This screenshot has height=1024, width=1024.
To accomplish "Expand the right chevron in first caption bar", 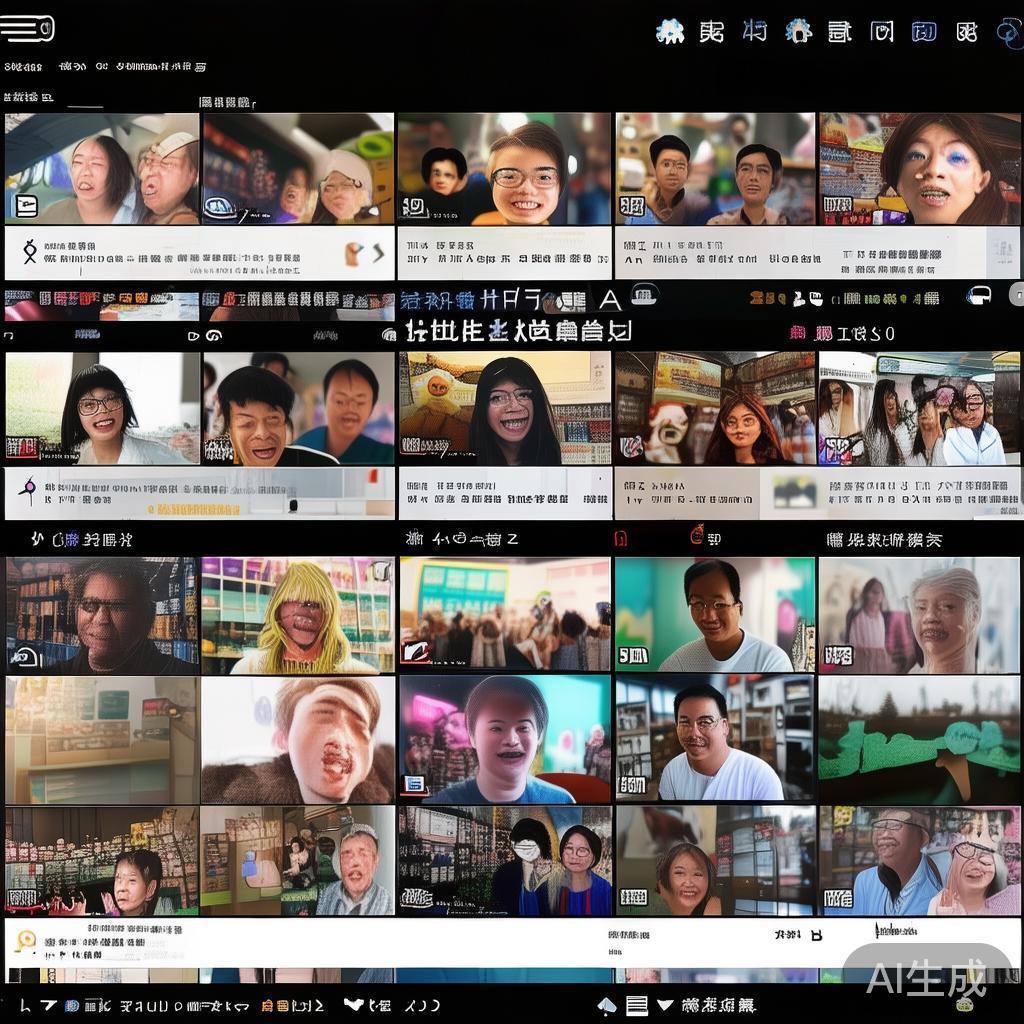I will [x=380, y=254].
